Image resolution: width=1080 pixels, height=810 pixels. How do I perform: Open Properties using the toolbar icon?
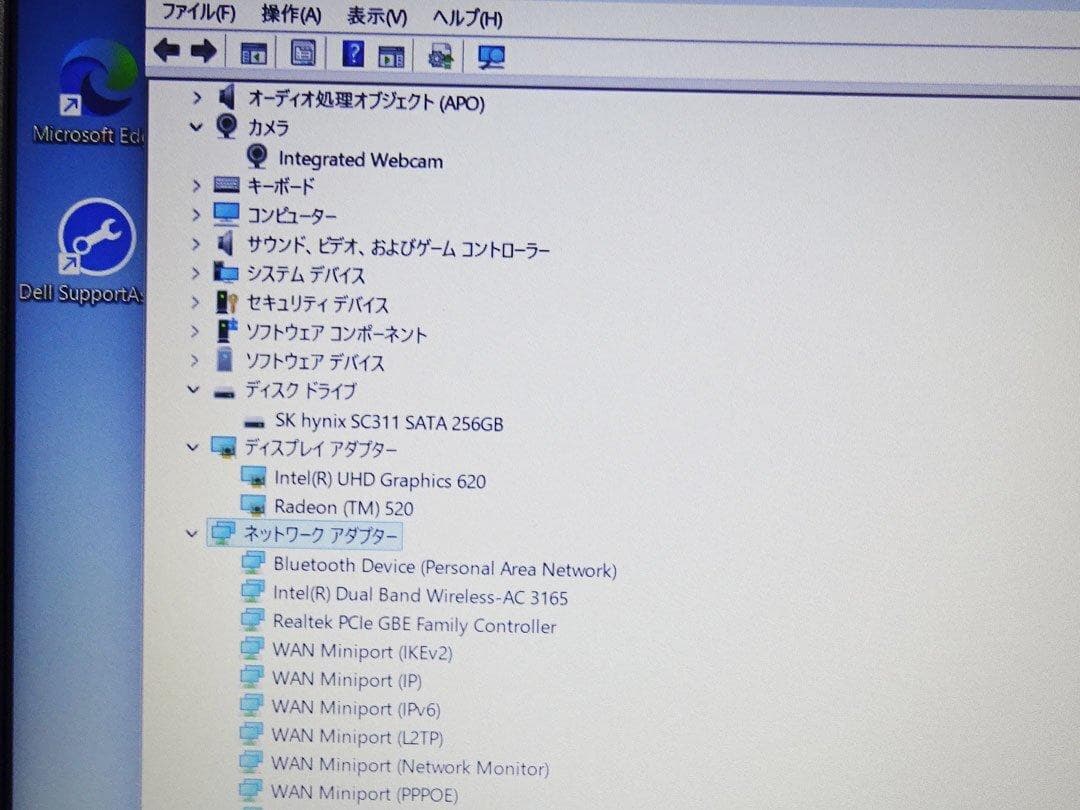(x=302, y=51)
